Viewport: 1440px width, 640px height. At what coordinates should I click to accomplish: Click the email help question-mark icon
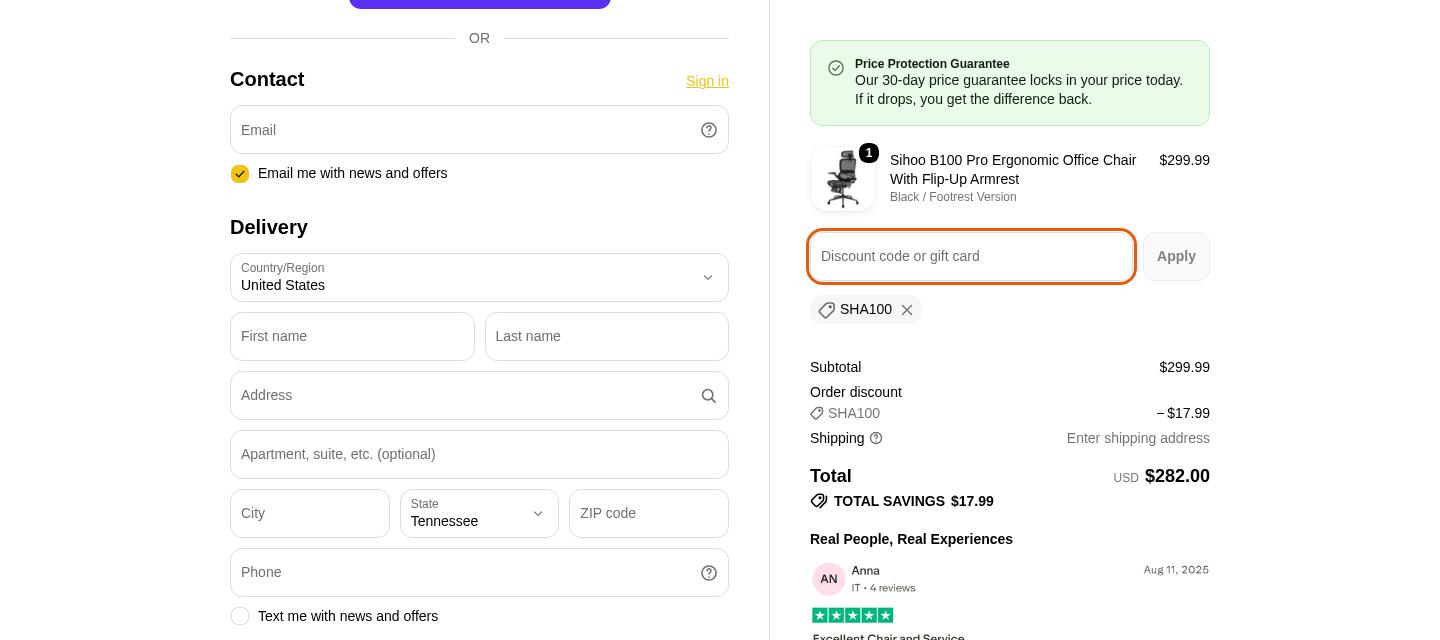point(709,130)
